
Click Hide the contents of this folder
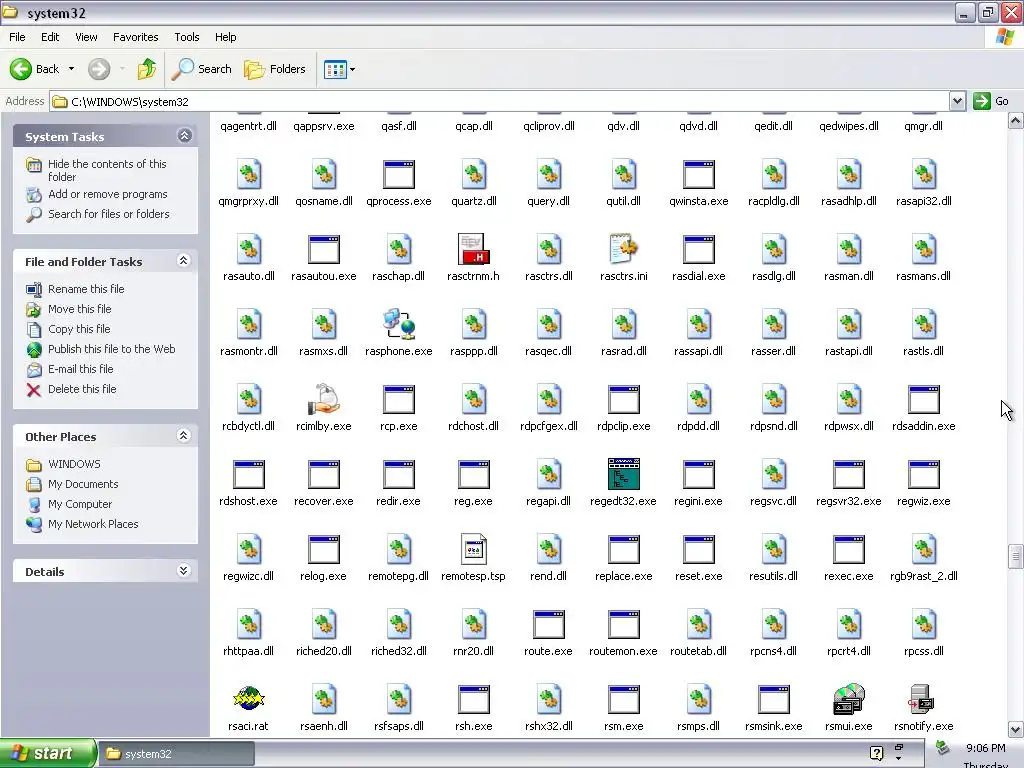point(107,170)
